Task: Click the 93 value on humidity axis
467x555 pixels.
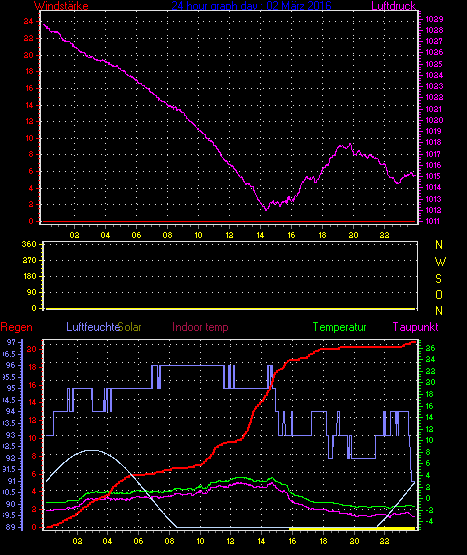Action: 11,435
